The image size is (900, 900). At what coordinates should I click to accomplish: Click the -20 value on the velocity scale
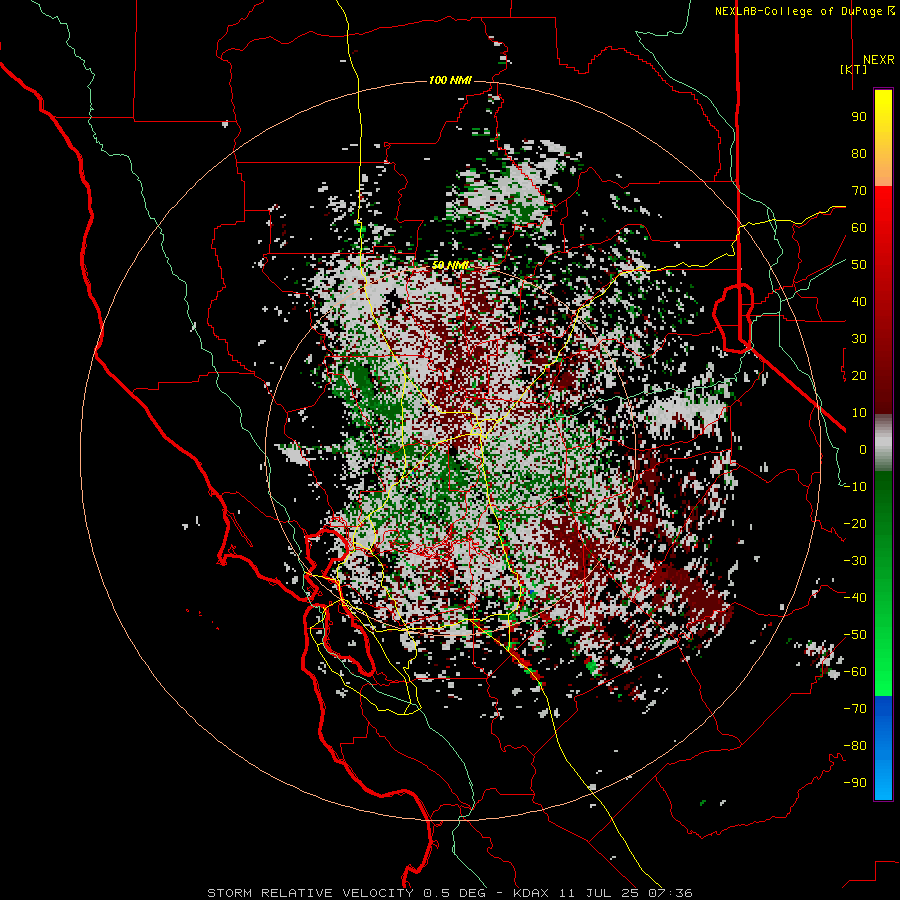pos(855,524)
